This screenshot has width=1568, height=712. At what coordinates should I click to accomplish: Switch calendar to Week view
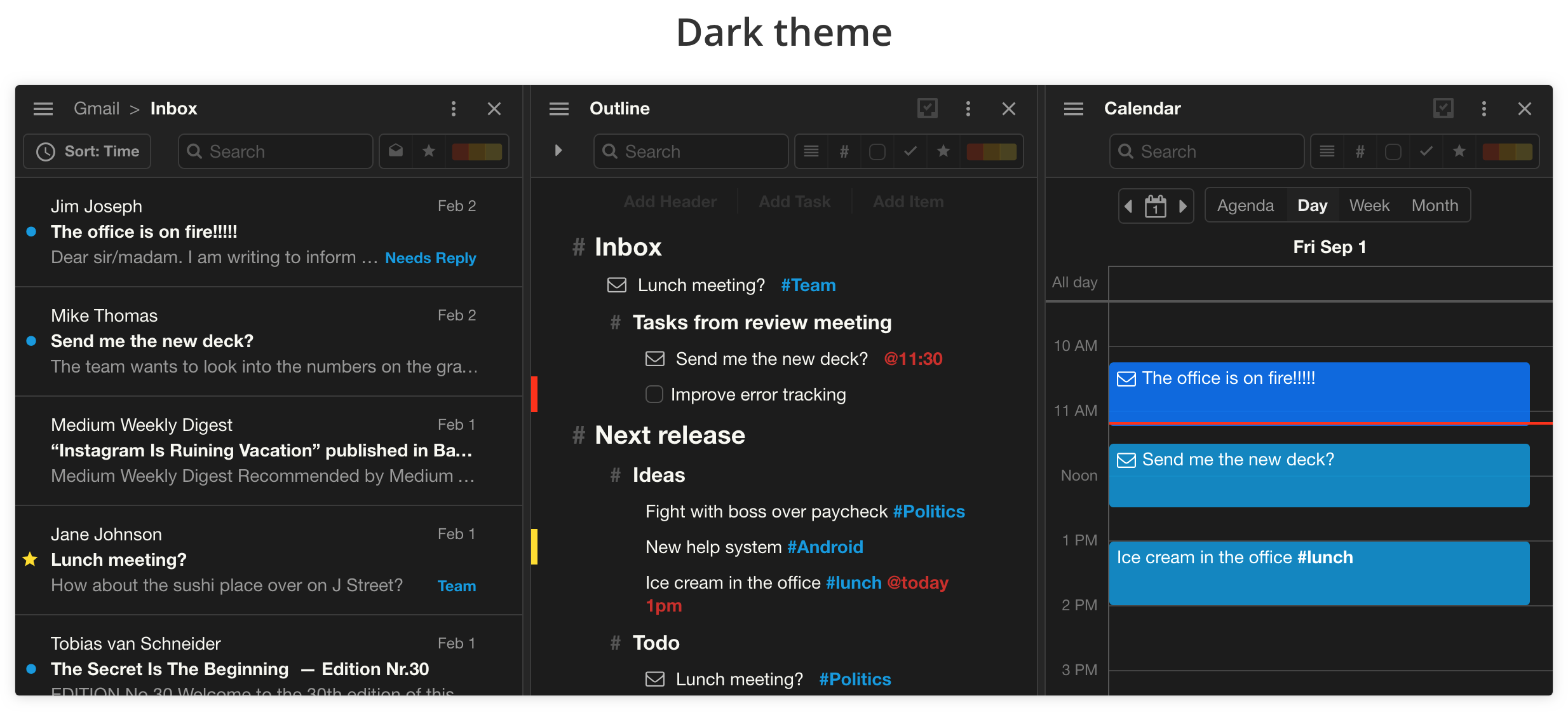coord(1369,206)
